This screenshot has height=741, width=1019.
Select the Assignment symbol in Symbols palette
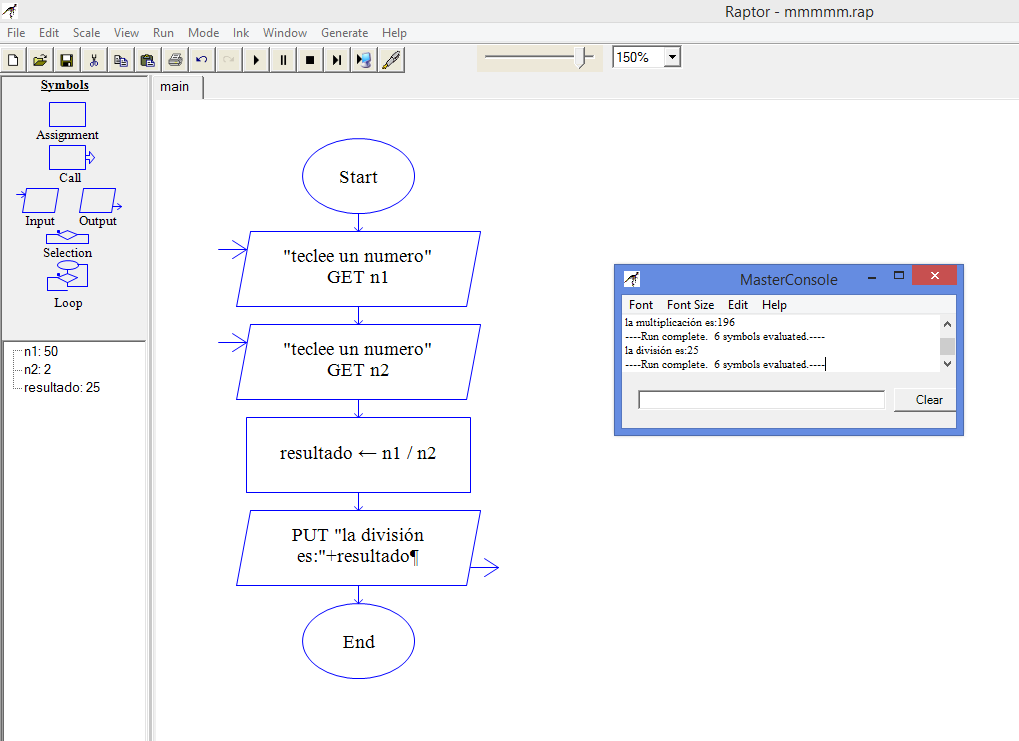coord(67,115)
